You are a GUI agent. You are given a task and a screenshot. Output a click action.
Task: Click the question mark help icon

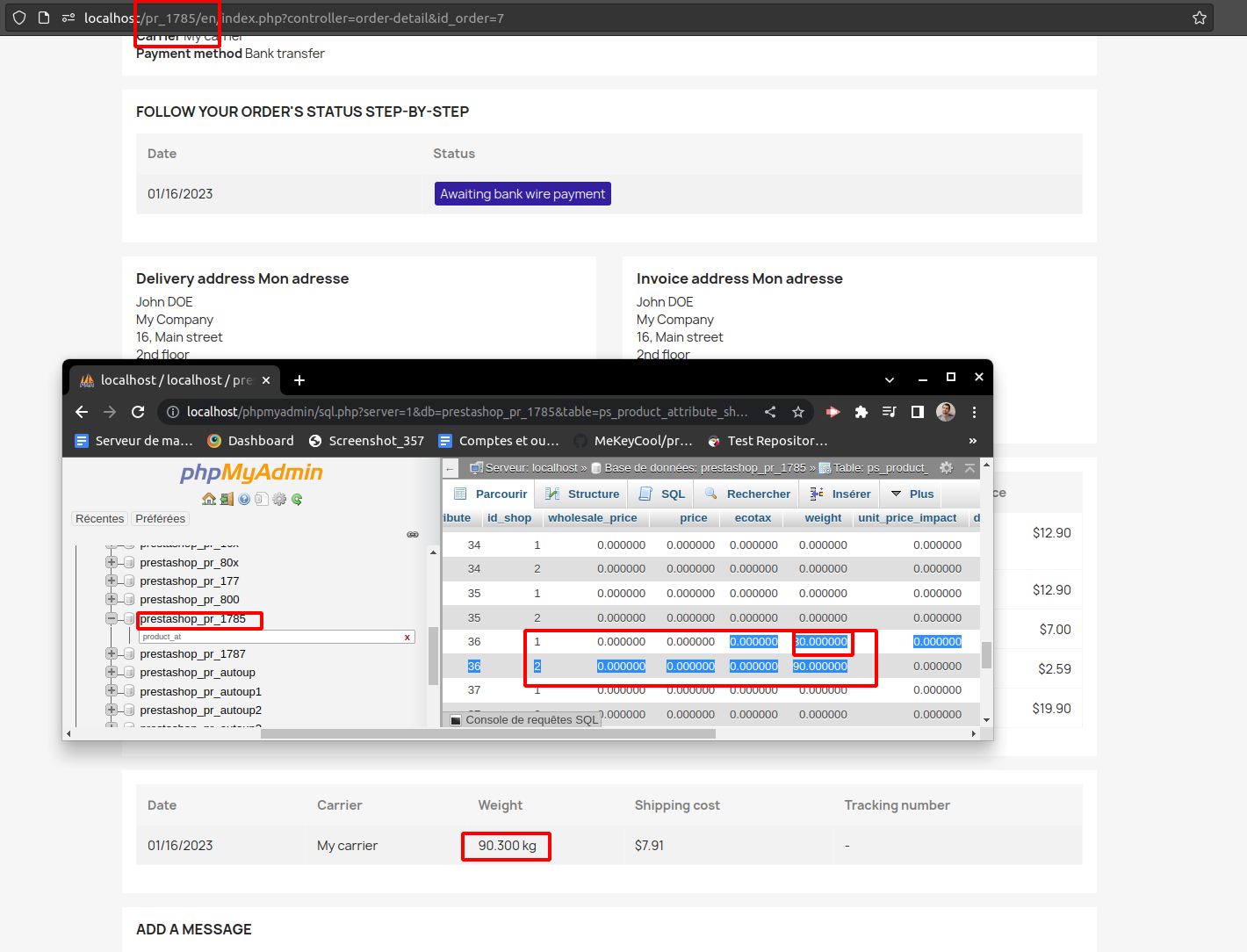coord(244,499)
